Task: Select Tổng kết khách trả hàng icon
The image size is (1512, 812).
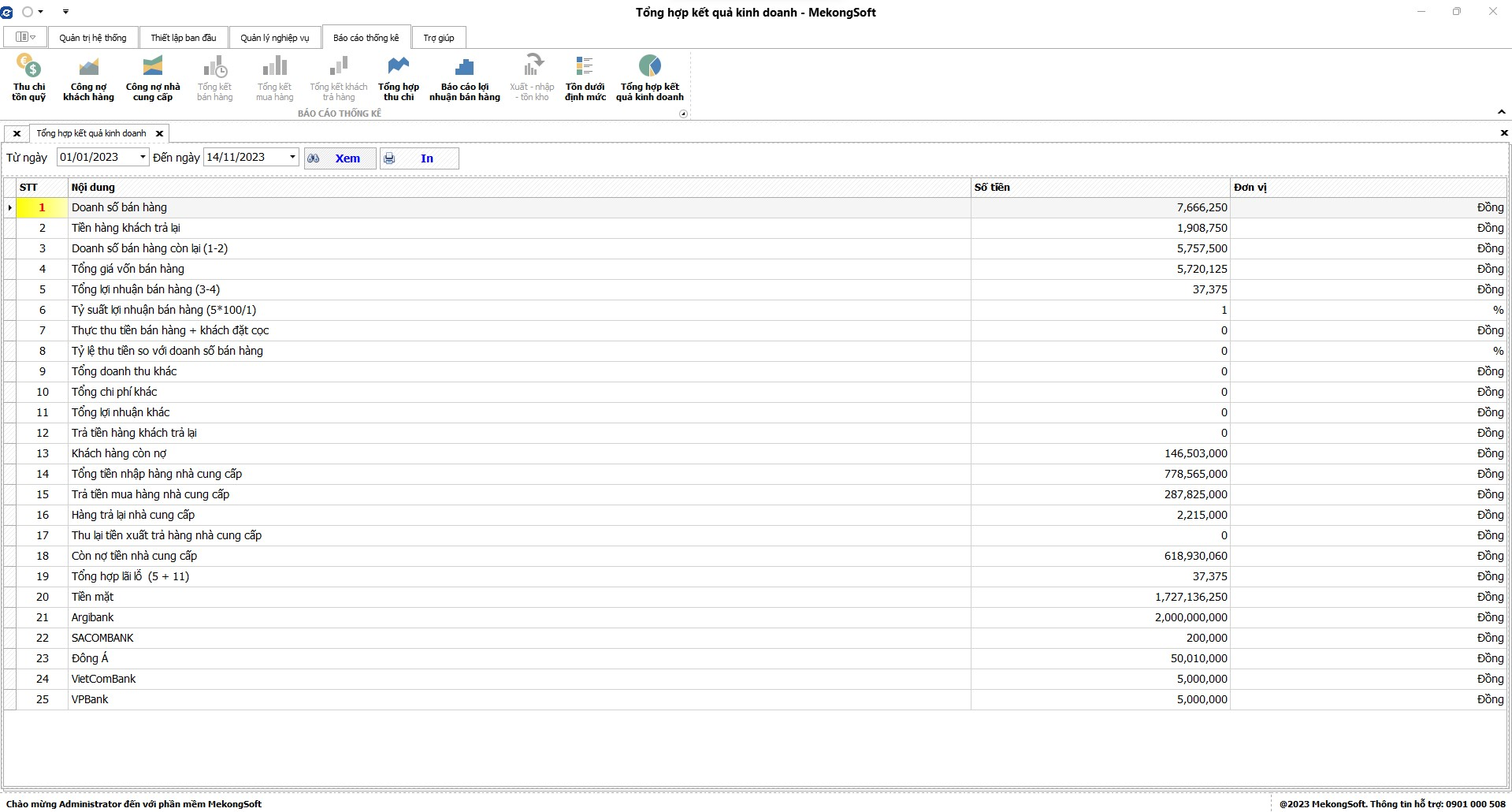Action: [x=339, y=78]
